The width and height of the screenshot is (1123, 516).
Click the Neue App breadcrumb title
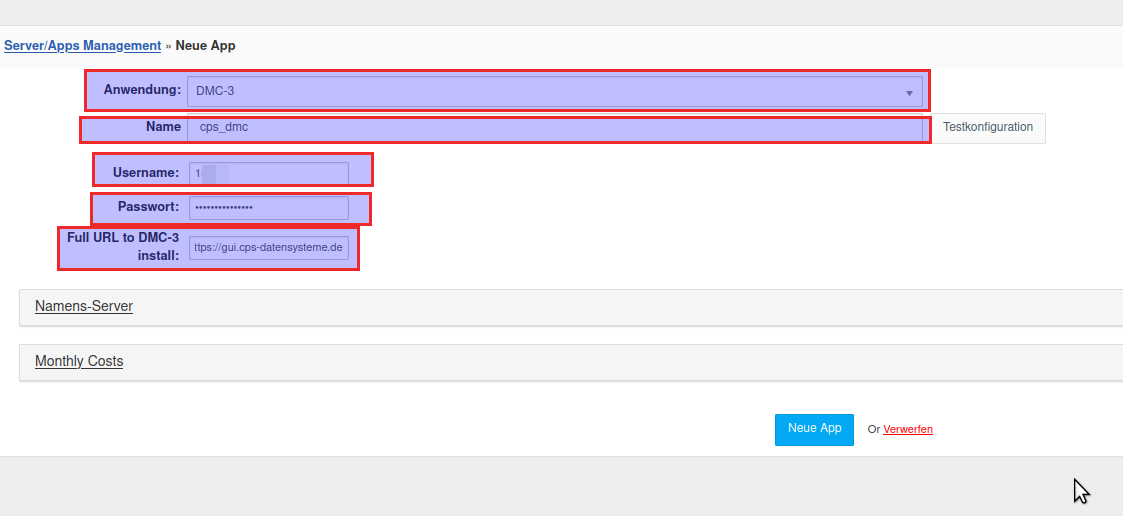click(x=205, y=46)
